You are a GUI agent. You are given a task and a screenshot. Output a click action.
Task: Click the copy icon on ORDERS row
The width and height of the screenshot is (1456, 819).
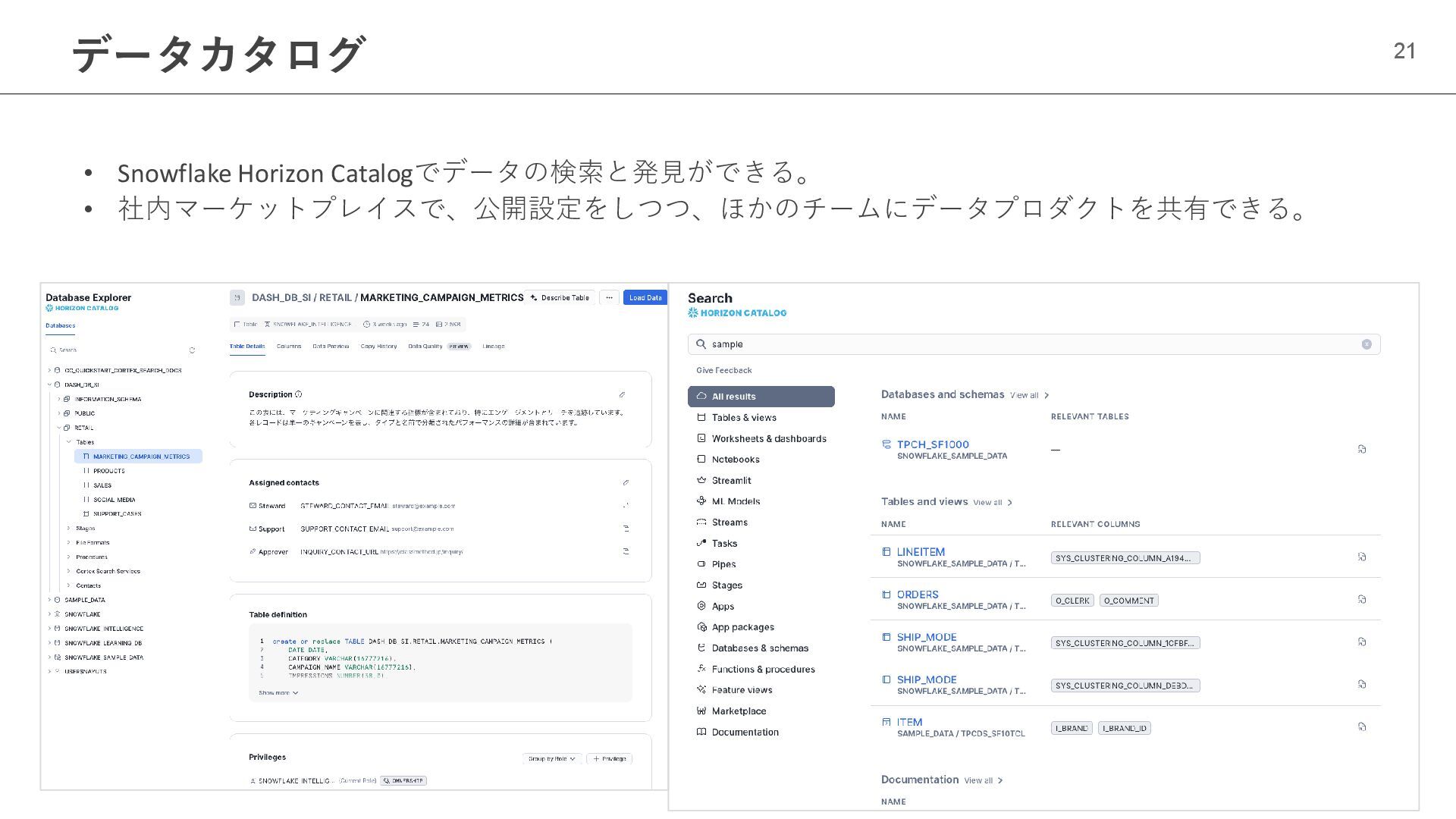[x=1362, y=600]
